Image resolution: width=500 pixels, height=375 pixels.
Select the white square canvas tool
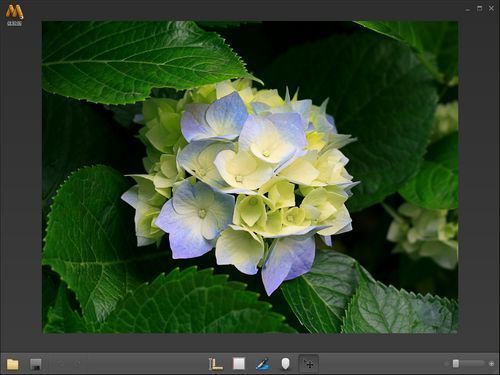pyautogui.click(x=239, y=363)
